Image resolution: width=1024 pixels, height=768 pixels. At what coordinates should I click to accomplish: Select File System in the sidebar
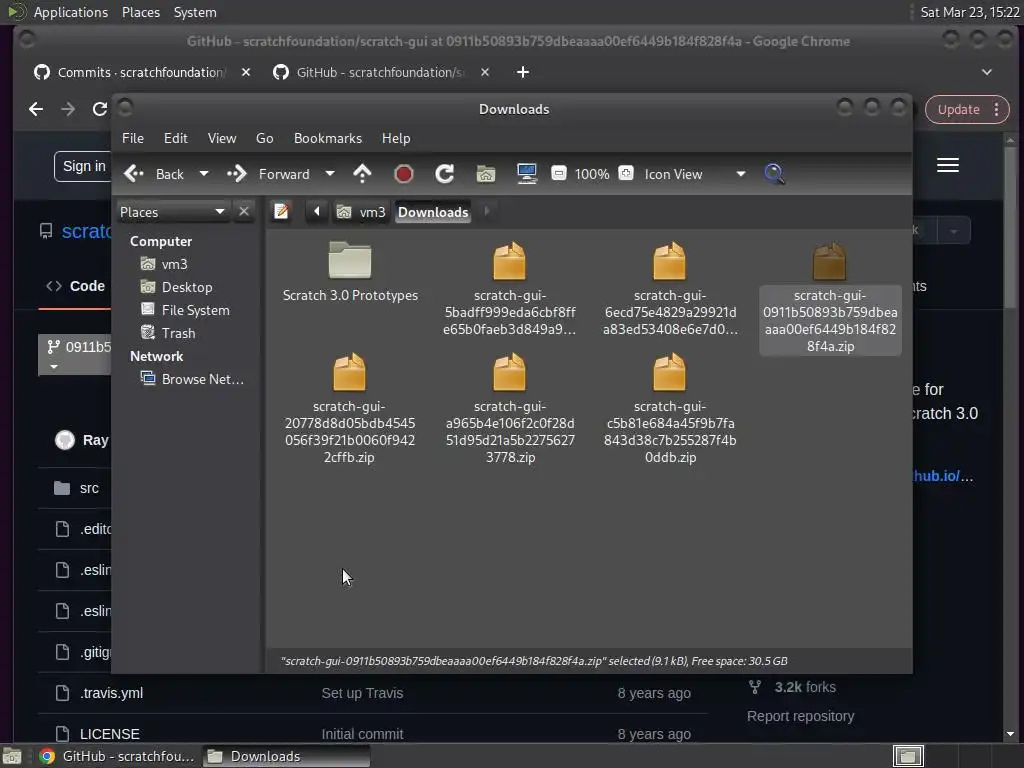point(185,310)
